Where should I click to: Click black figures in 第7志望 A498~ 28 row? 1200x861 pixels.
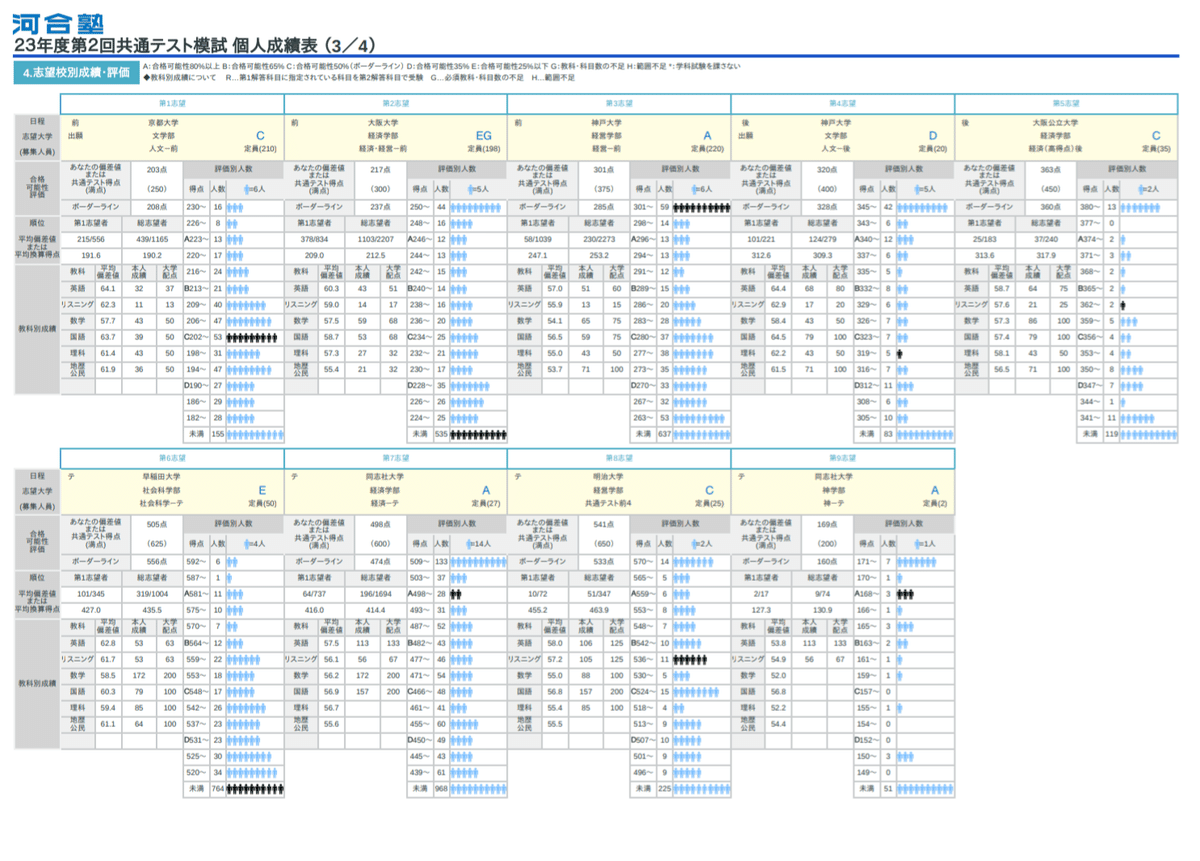(455, 593)
